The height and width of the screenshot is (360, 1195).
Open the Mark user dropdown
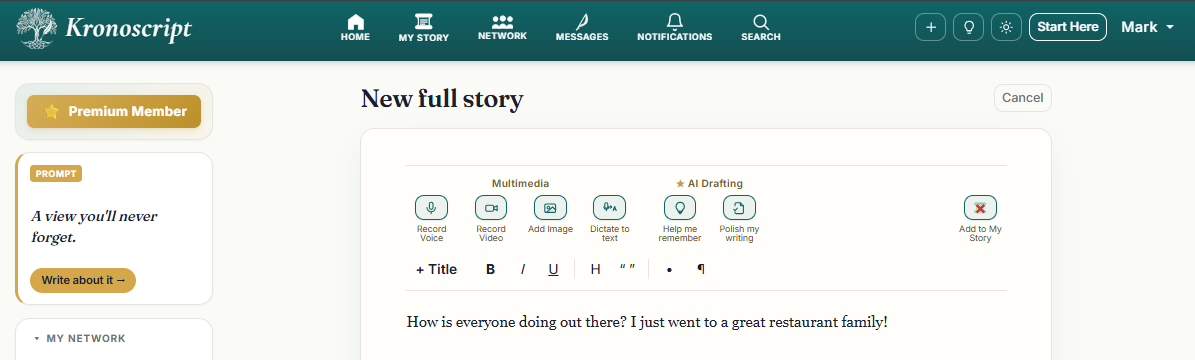pyautogui.click(x=1147, y=27)
